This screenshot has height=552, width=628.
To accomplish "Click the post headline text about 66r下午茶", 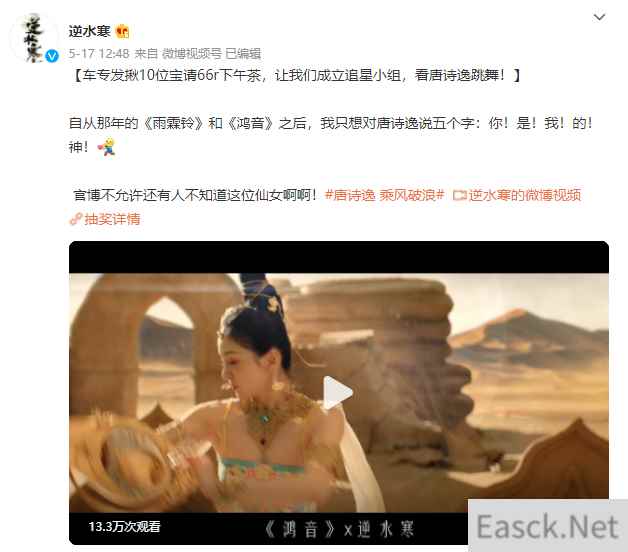I will pyautogui.click(x=297, y=75).
